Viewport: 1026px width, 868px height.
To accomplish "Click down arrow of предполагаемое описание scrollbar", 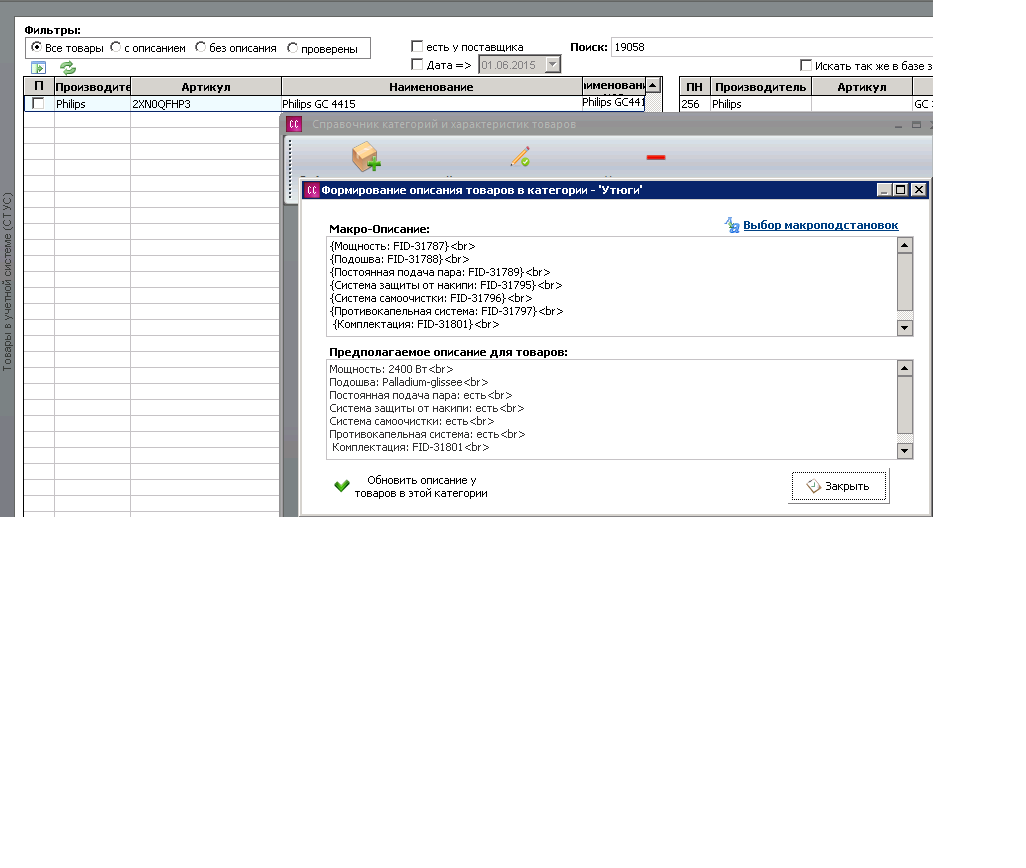I will (x=905, y=450).
